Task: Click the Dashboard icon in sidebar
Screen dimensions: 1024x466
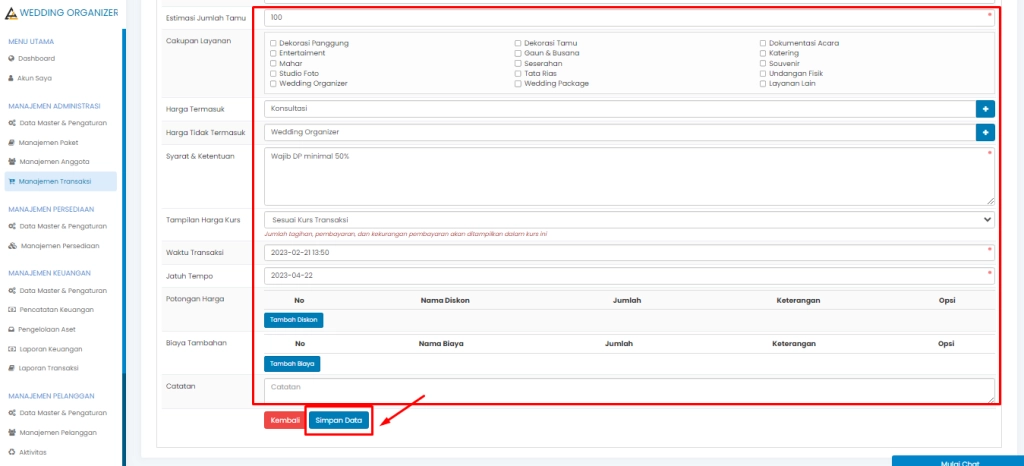Action: point(11,59)
